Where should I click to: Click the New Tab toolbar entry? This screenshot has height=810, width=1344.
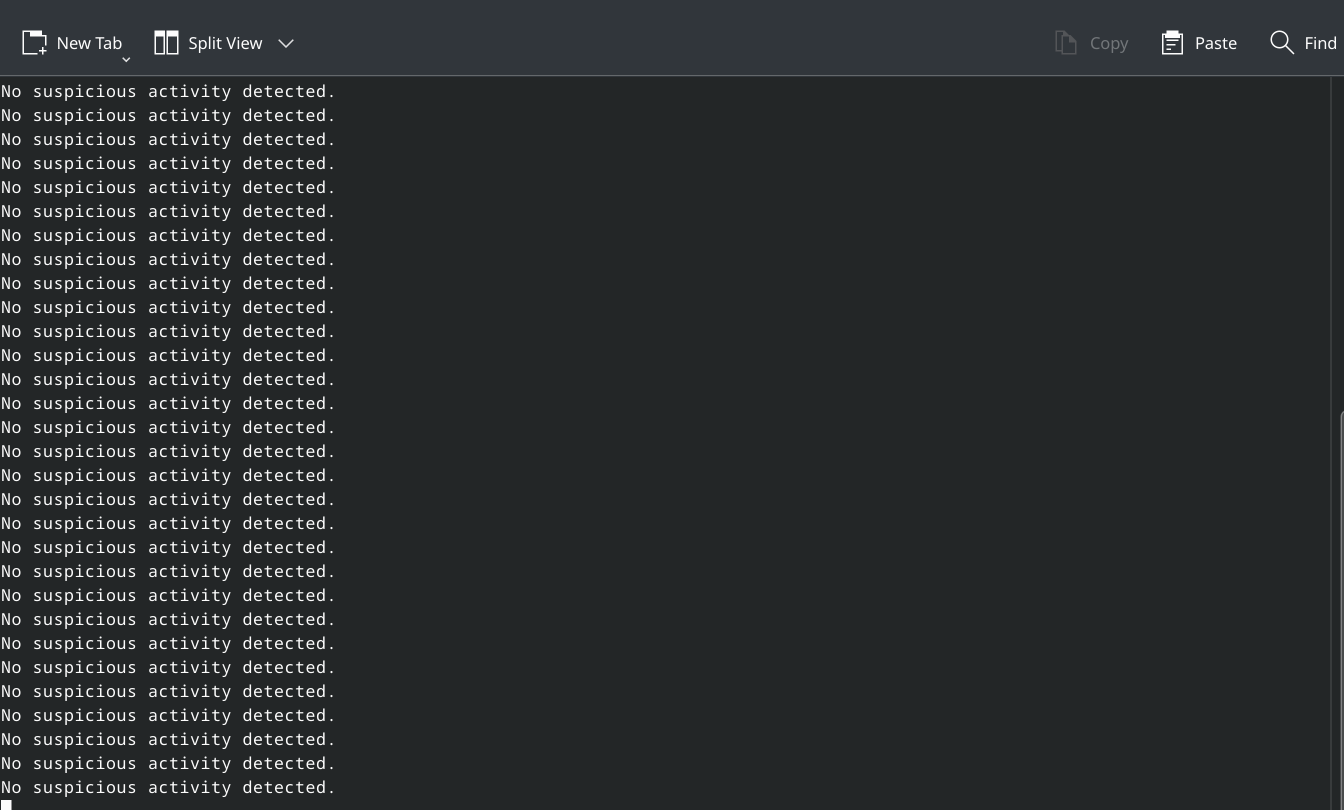pos(73,42)
